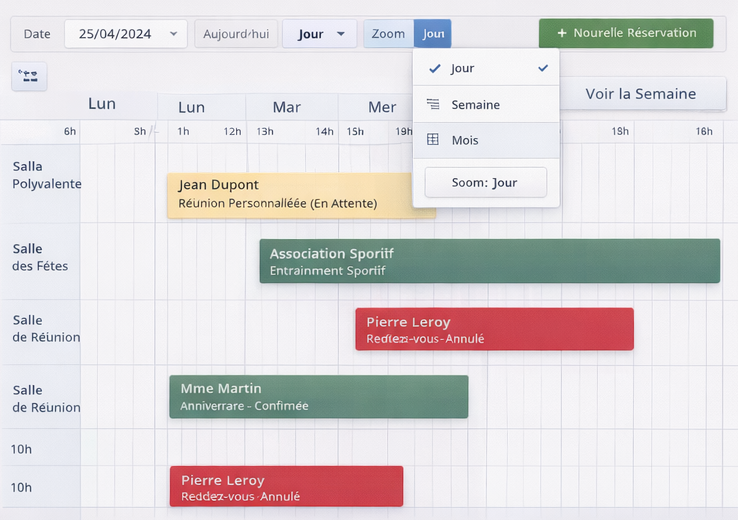Click the list icon beside Semaine

[433, 104]
